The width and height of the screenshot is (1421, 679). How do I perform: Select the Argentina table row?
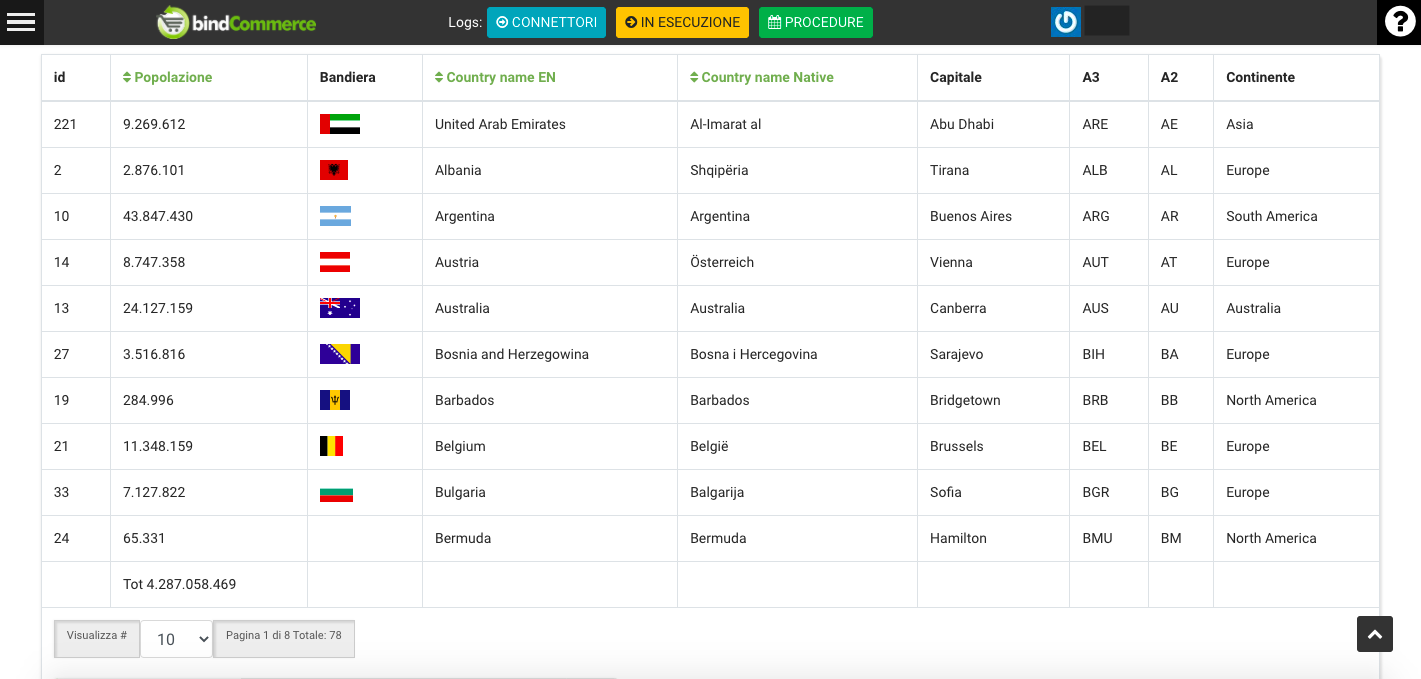click(x=464, y=216)
